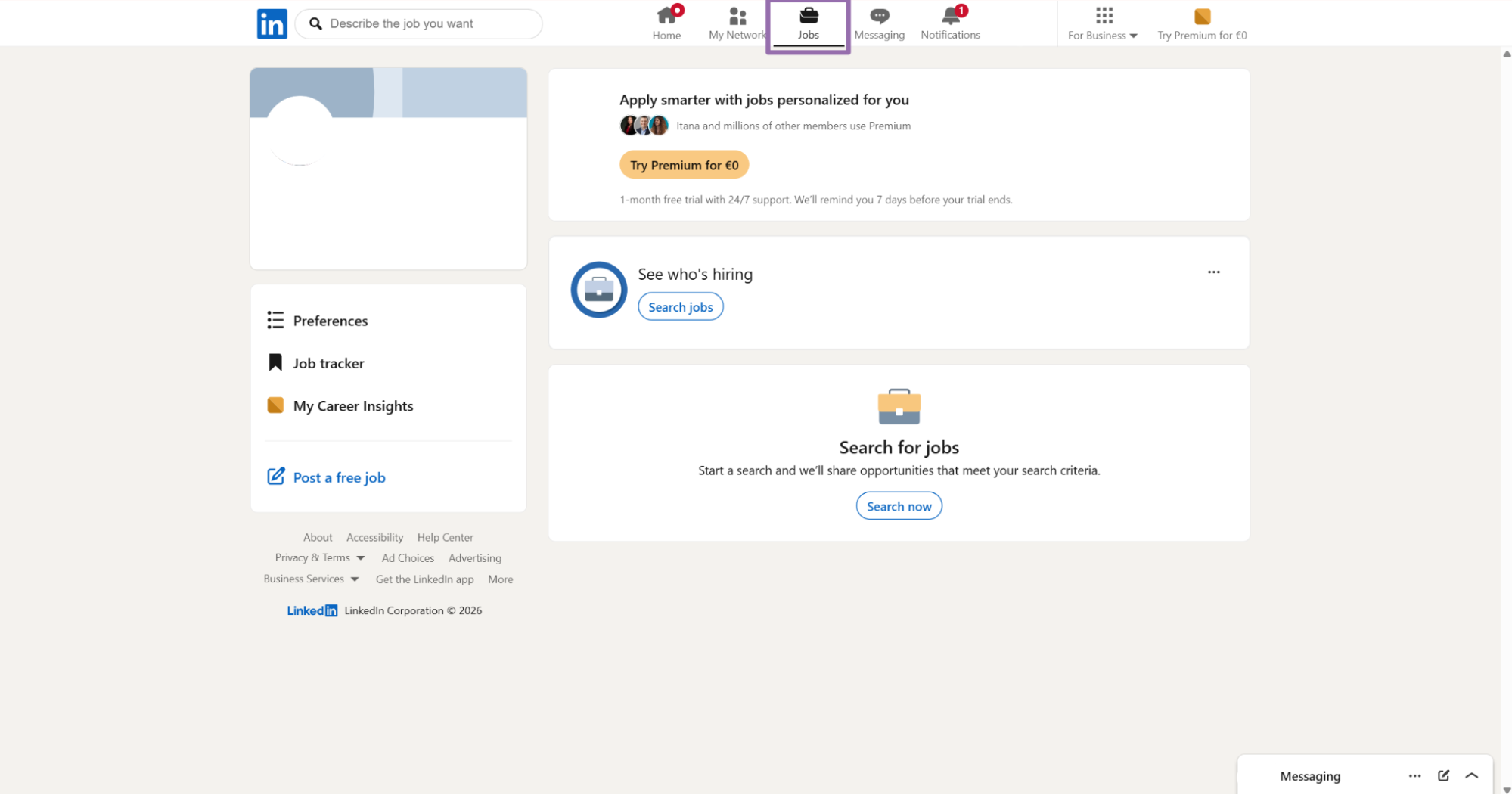Click the Try Premium for €0 nav label
Viewport: 1512px width, 795px height.
(x=1202, y=36)
